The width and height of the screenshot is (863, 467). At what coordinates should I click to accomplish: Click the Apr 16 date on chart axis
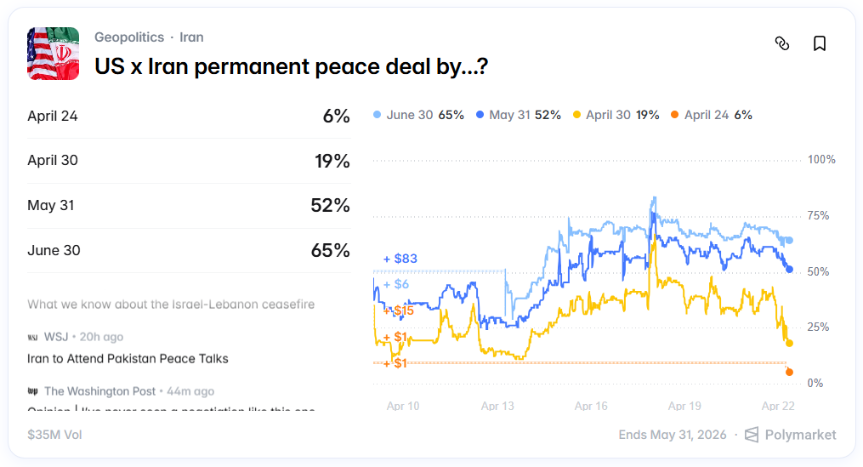(591, 406)
